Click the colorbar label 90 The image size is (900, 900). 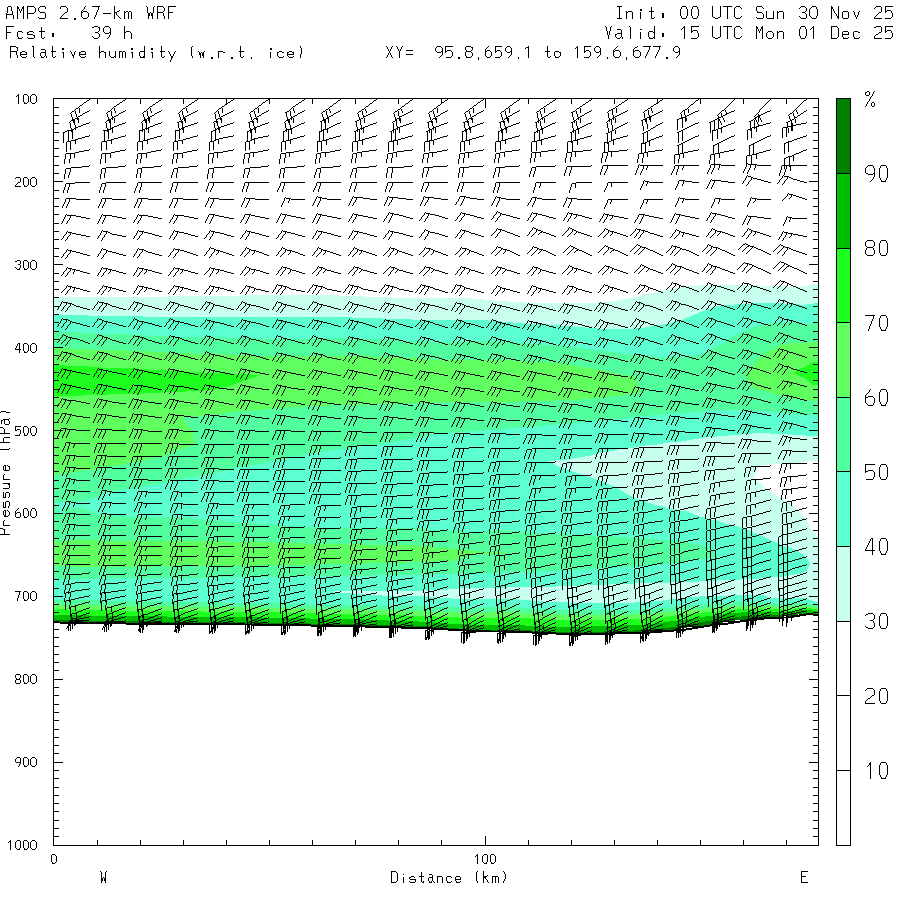(876, 174)
